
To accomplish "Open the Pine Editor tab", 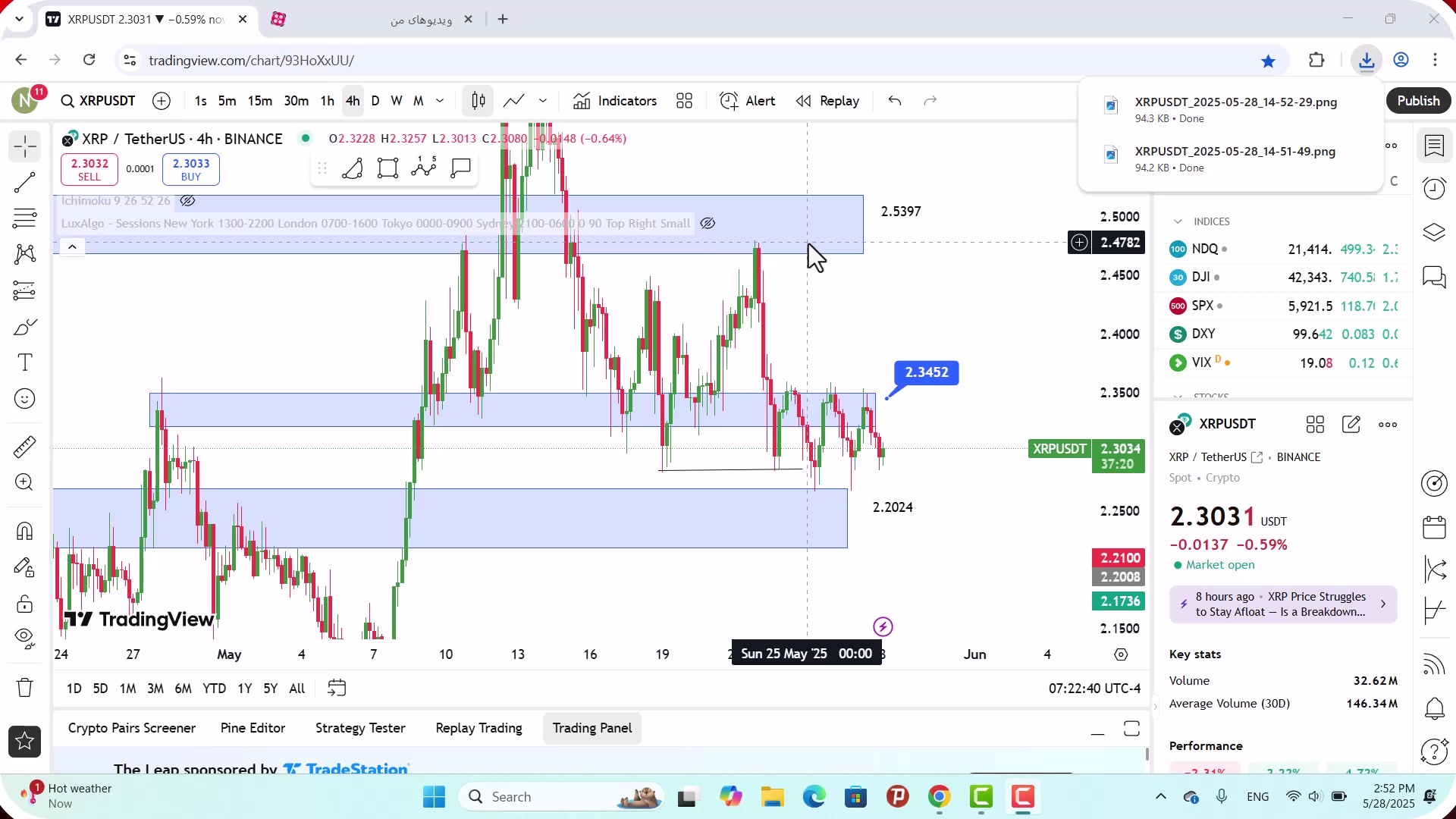I will click(x=253, y=728).
